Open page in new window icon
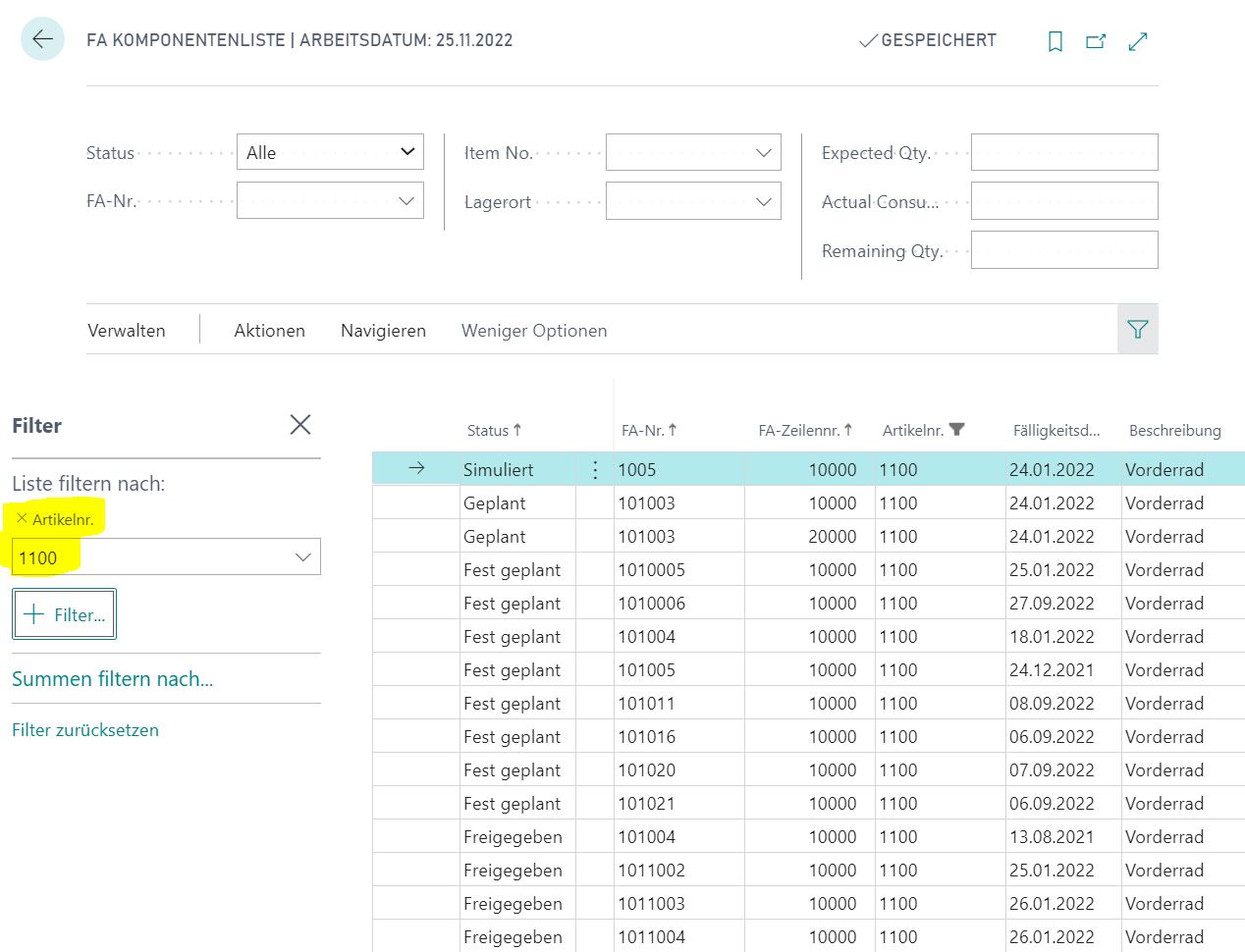The width and height of the screenshot is (1245, 952). (x=1096, y=41)
